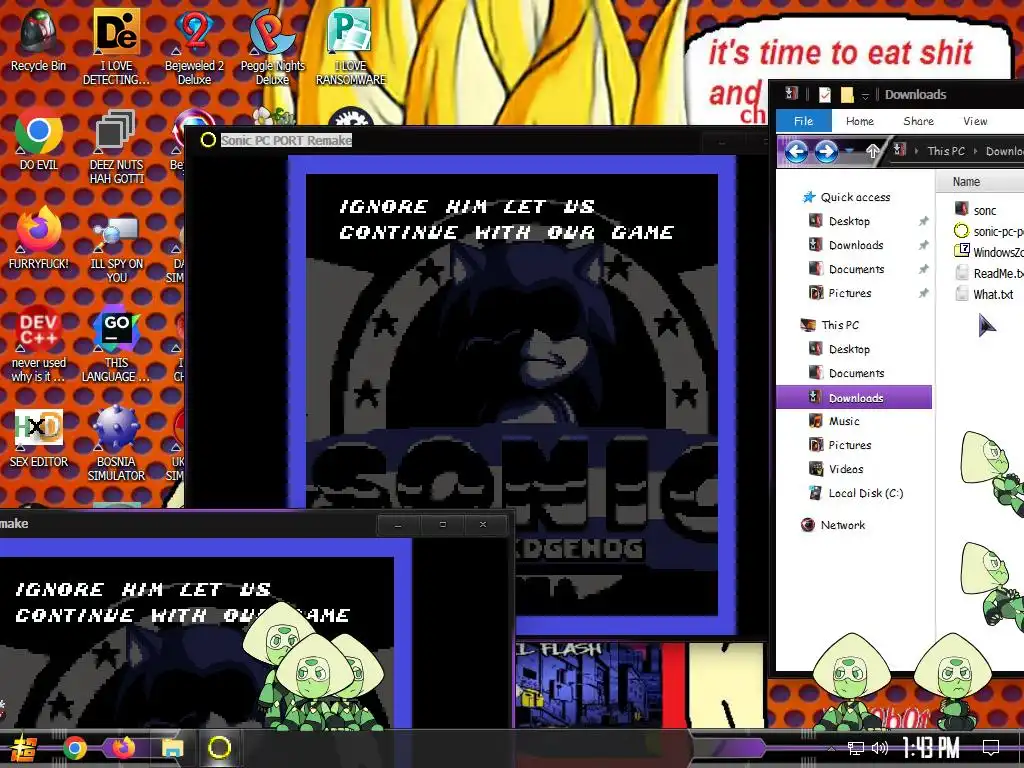Open Firefox from the taskbar
This screenshot has height=768, width=1024.
coord(123,748)
